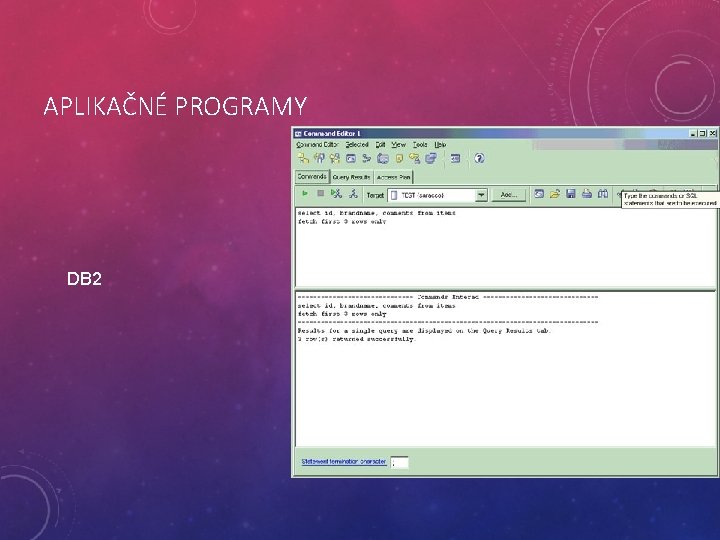Image resolution: width=720 pixels, height=540 pixels.
Task: Click 'Commands Entered' header in the output pane
Action: (x=448, y=297)
